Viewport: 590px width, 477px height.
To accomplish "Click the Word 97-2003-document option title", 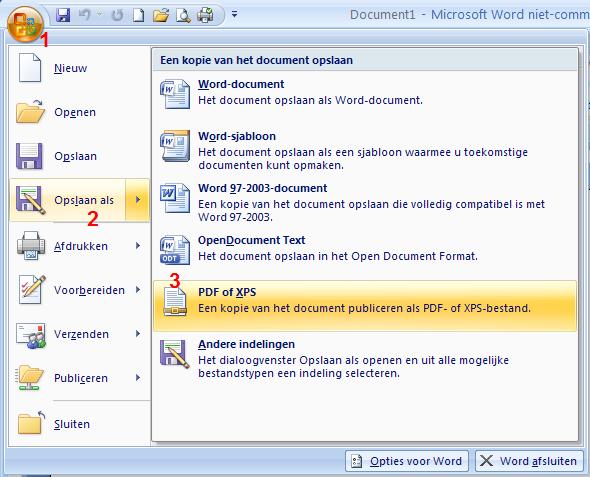I will coord(263,188).
